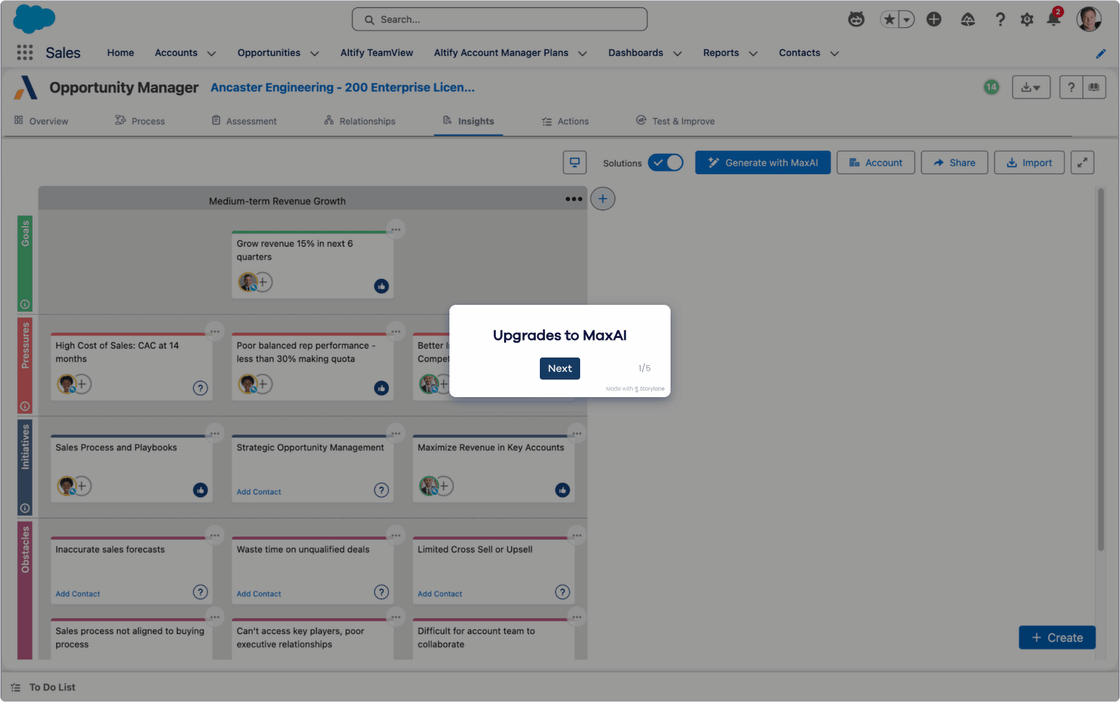Open the book guide icon
Viewport: 1120px width, 702px height.
click(x=1094, y=87)
